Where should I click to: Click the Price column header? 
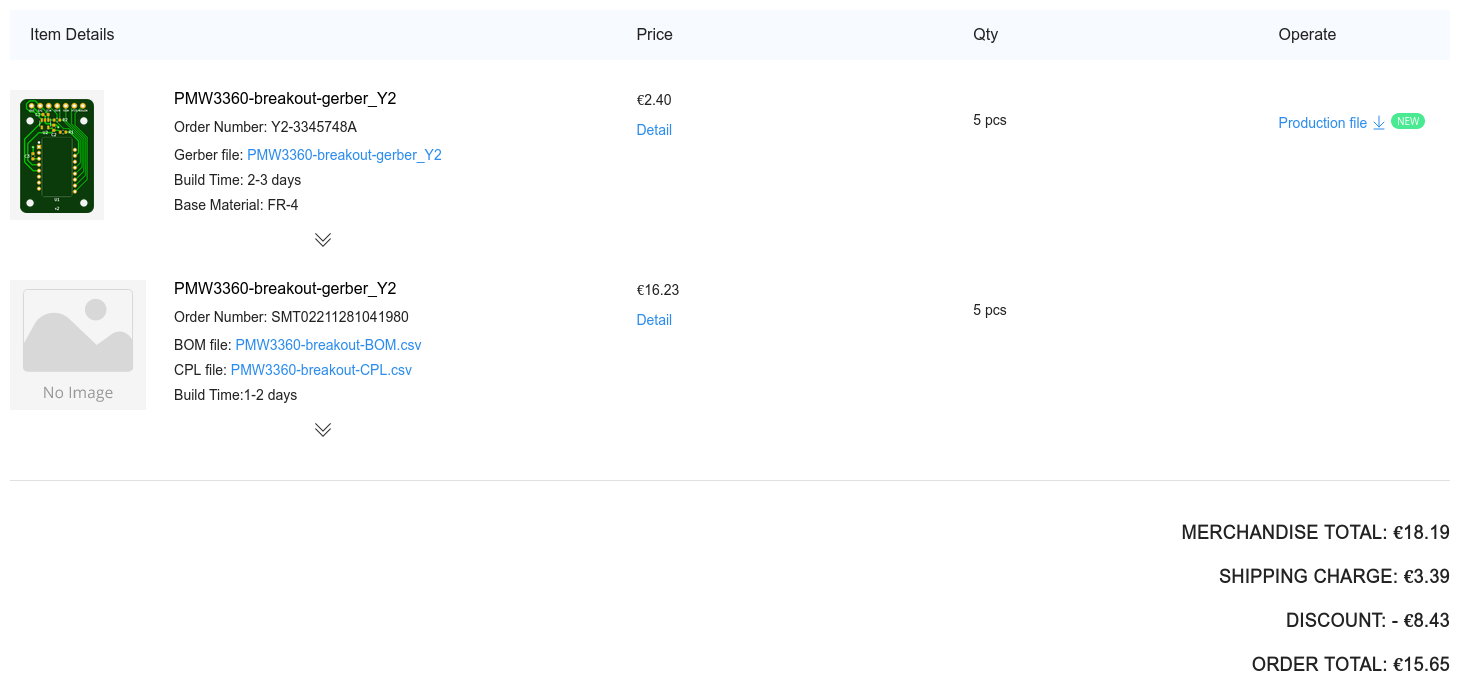coord(654,34)
